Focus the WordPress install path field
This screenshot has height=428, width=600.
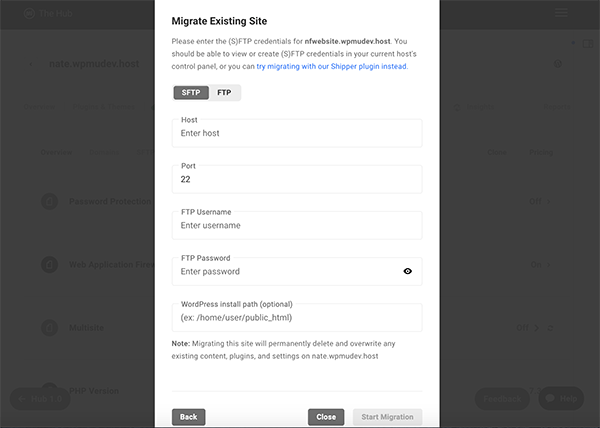[x=297, y=317]
